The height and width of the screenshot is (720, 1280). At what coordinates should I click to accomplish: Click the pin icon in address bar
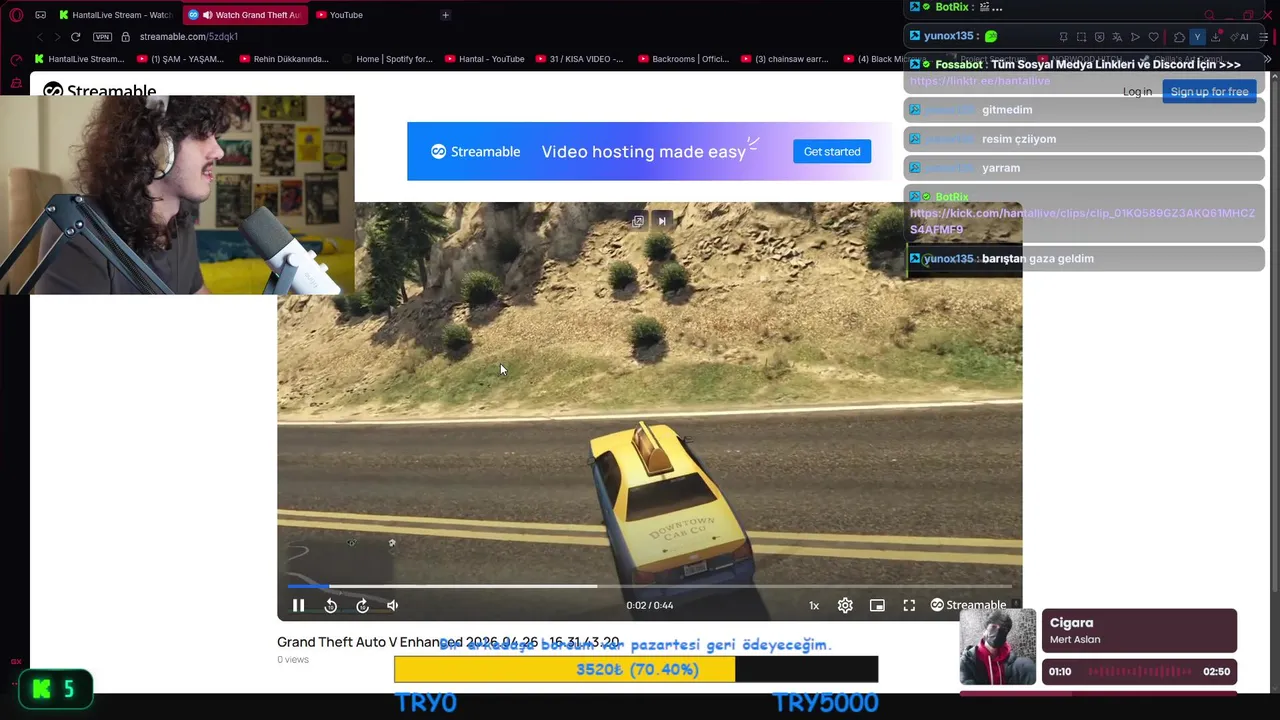(x=1063, y=37)
